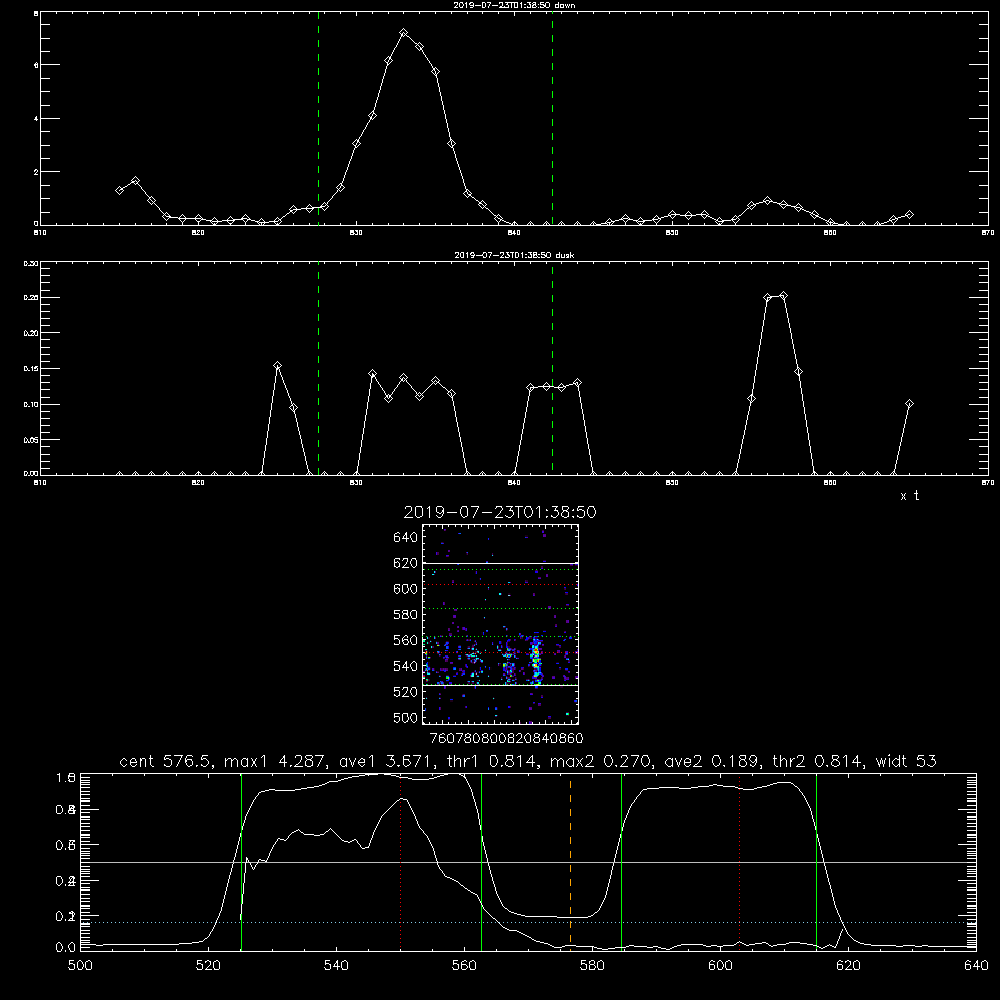1000x1000 pixels.
Task: Click the y-axis label 560 of the image map
Action: pyautogui.click(x=406, y=640)
